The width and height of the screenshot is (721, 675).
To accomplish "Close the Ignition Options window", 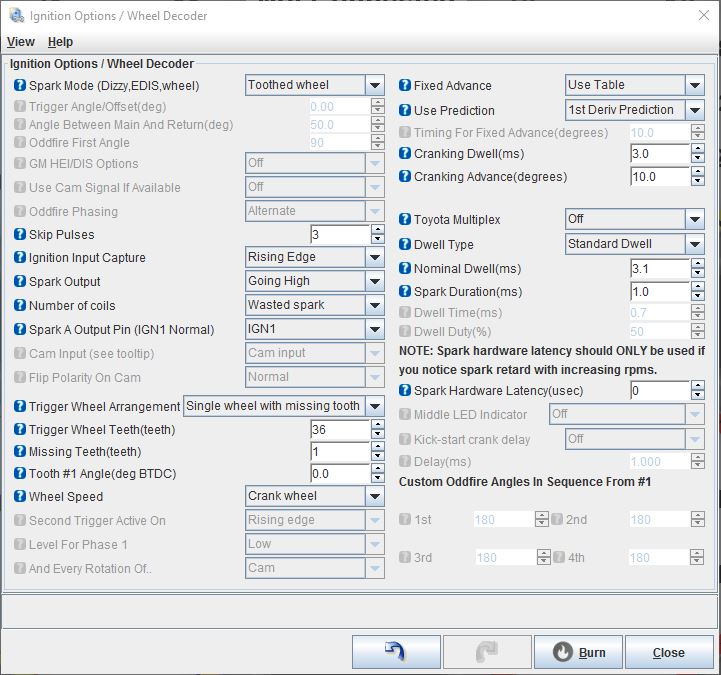I will [704, 15].
